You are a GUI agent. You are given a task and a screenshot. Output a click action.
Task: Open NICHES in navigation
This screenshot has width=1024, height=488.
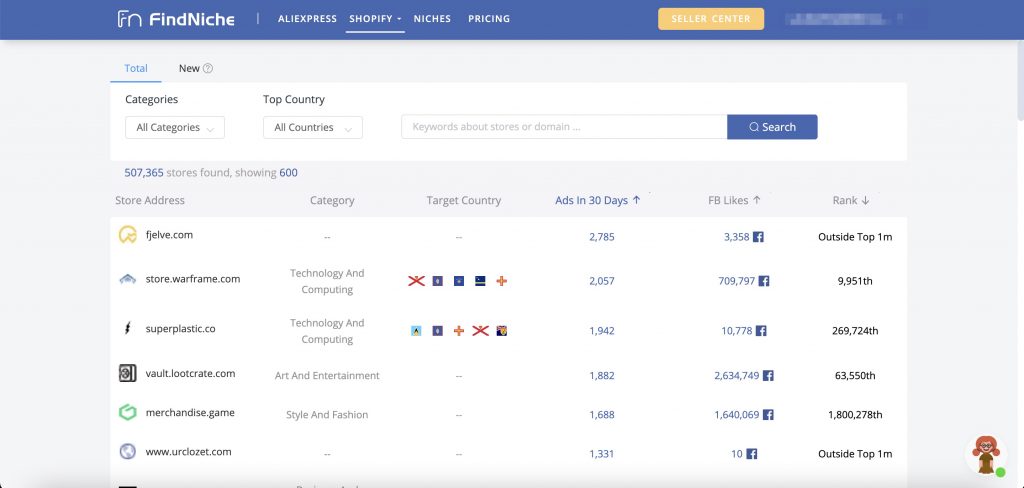click(x=432, y=19)
